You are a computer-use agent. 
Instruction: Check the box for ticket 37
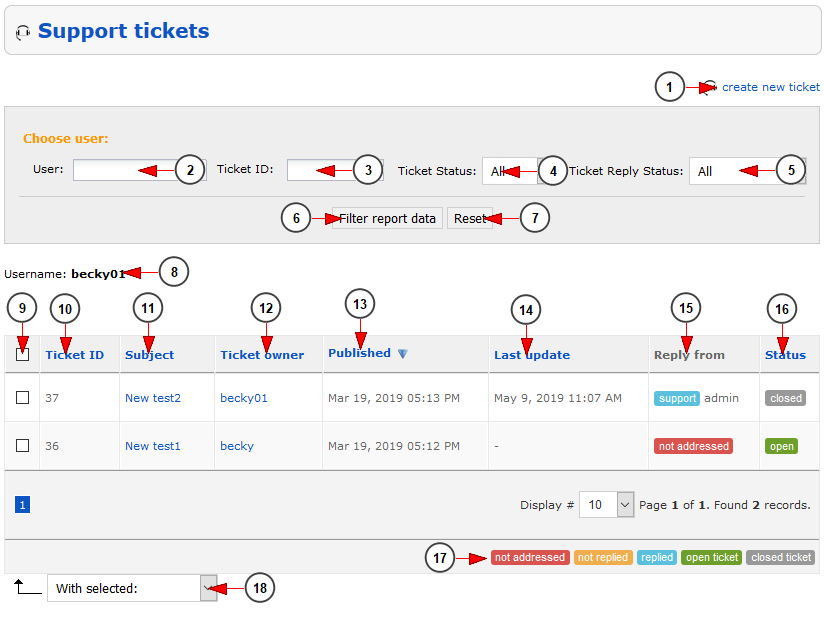pos(23,398)
